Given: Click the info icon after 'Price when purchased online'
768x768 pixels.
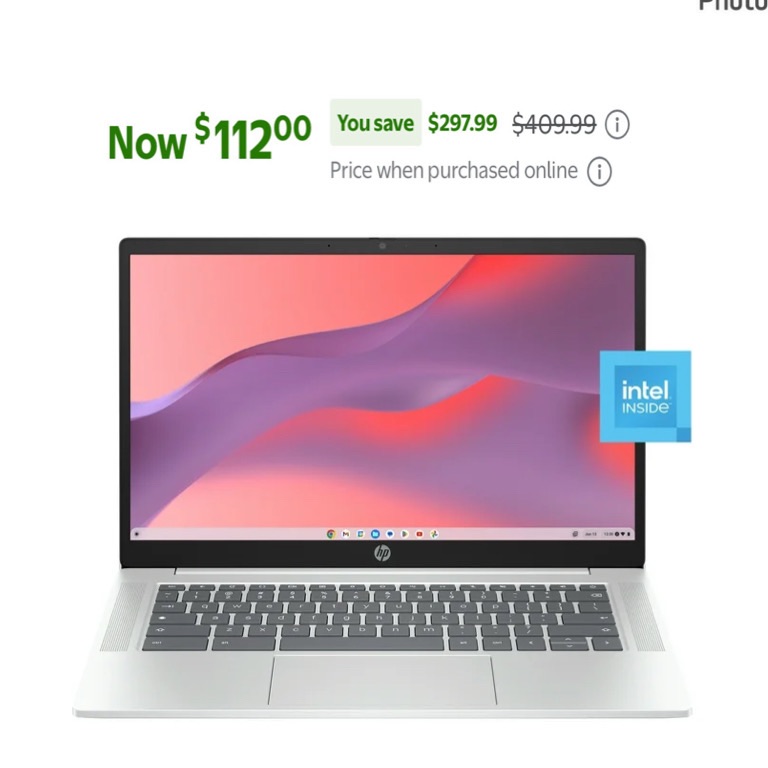Looking at the screenshot, I should (x=600, y=172).
